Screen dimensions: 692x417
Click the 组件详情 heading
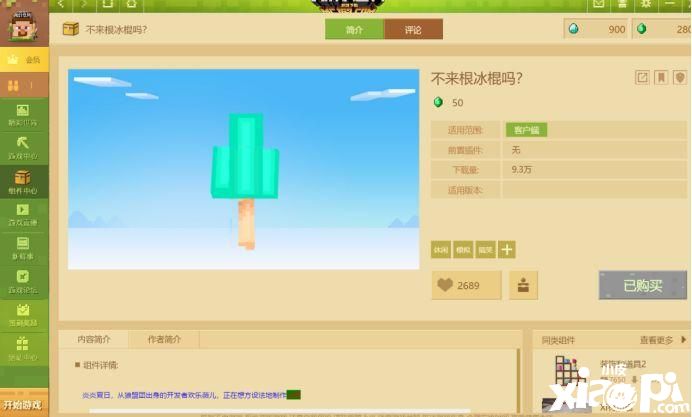tap(100, 365)
